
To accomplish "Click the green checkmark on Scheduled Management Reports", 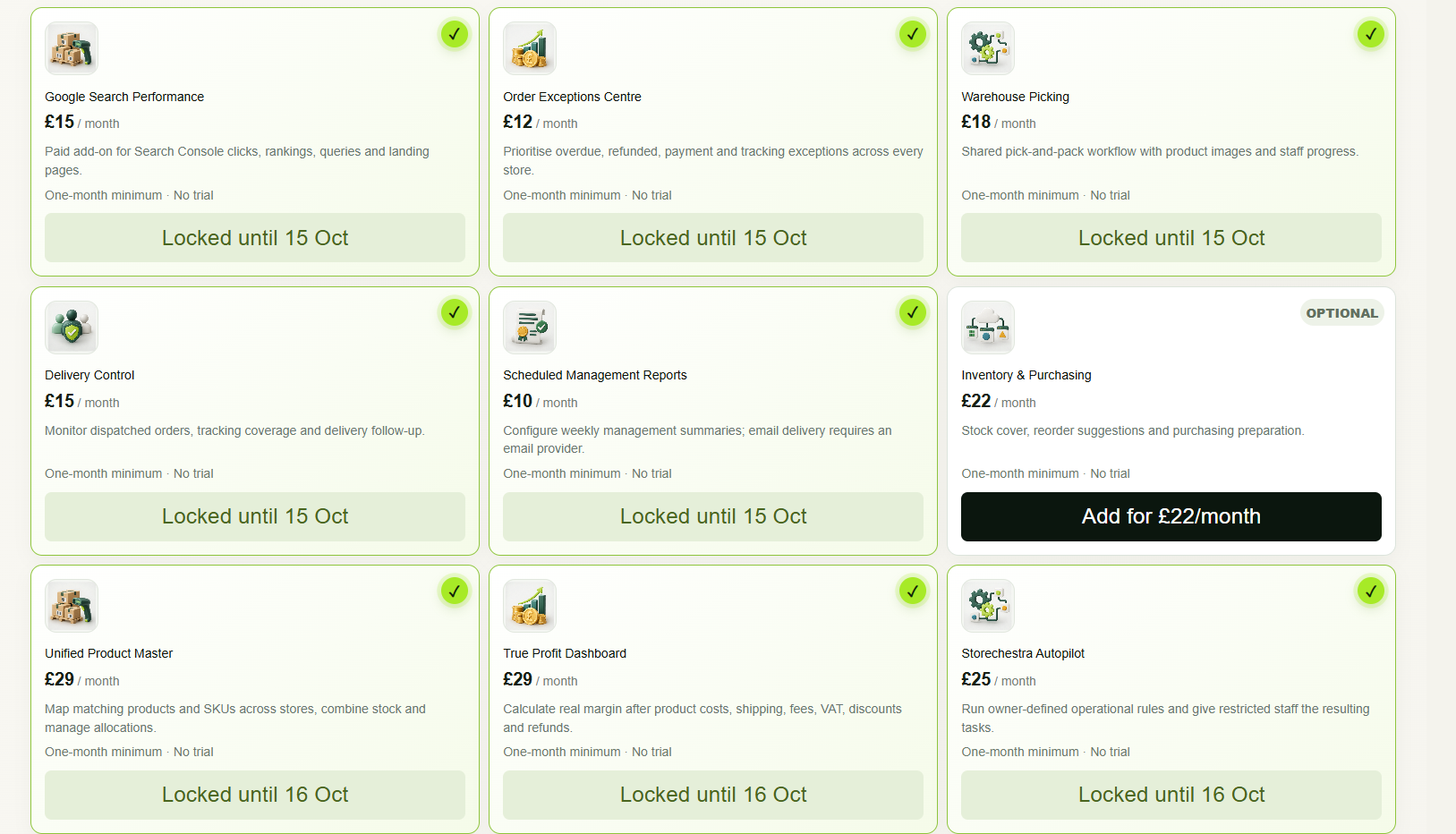I will pos(913,312).
